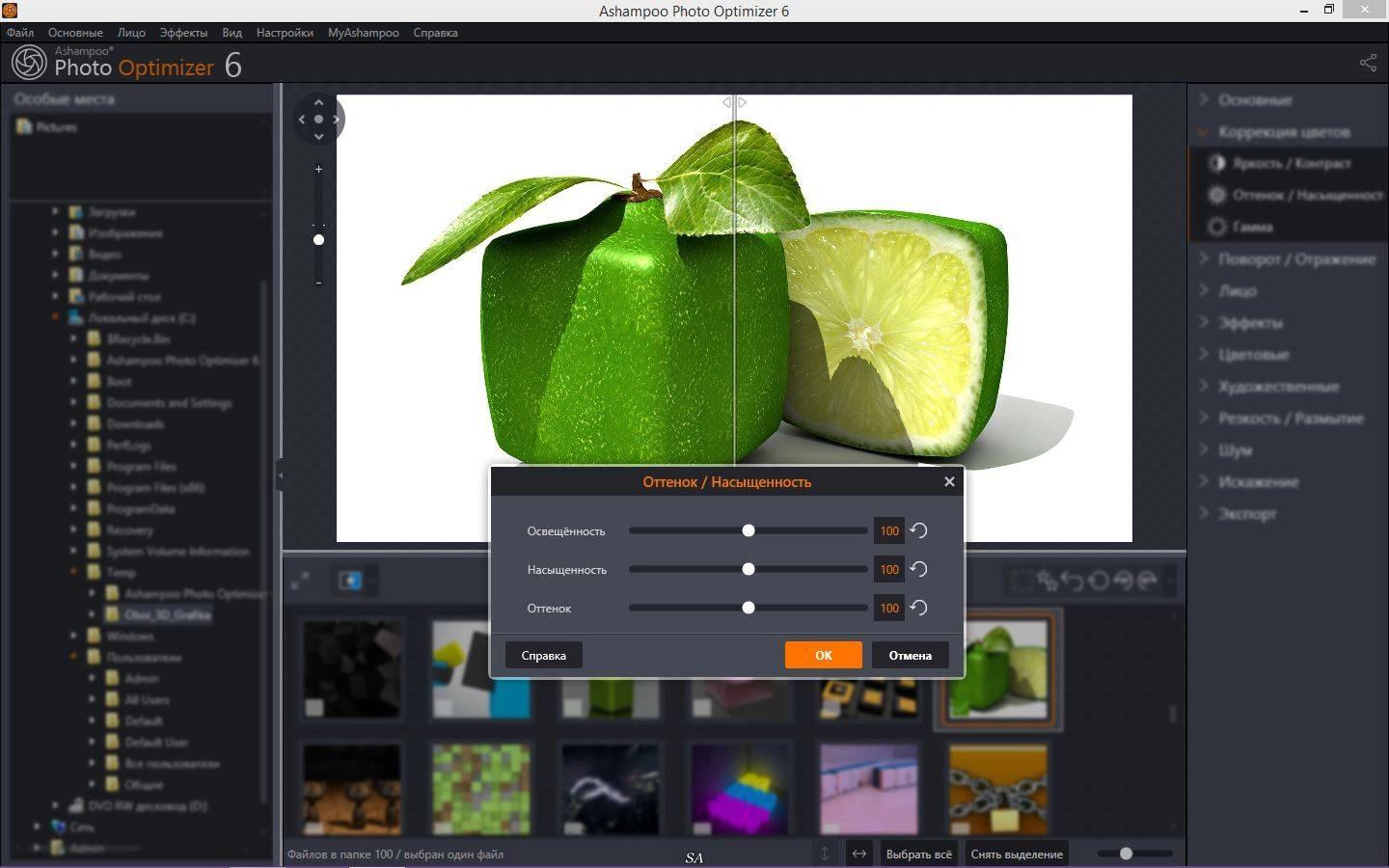
Task: Click the Освещённость slider handle
Action: point(748,530)
